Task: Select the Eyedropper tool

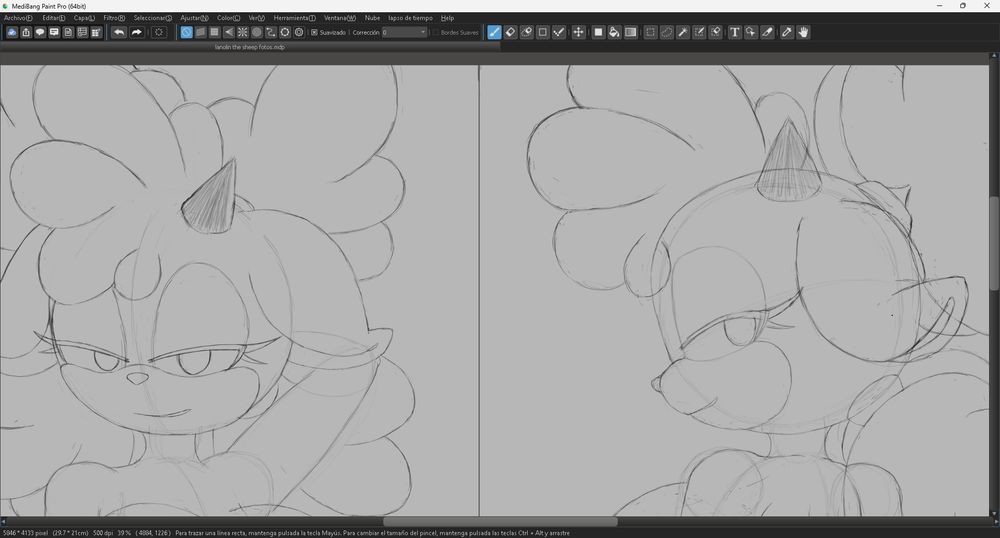Action: pos(786,32)
